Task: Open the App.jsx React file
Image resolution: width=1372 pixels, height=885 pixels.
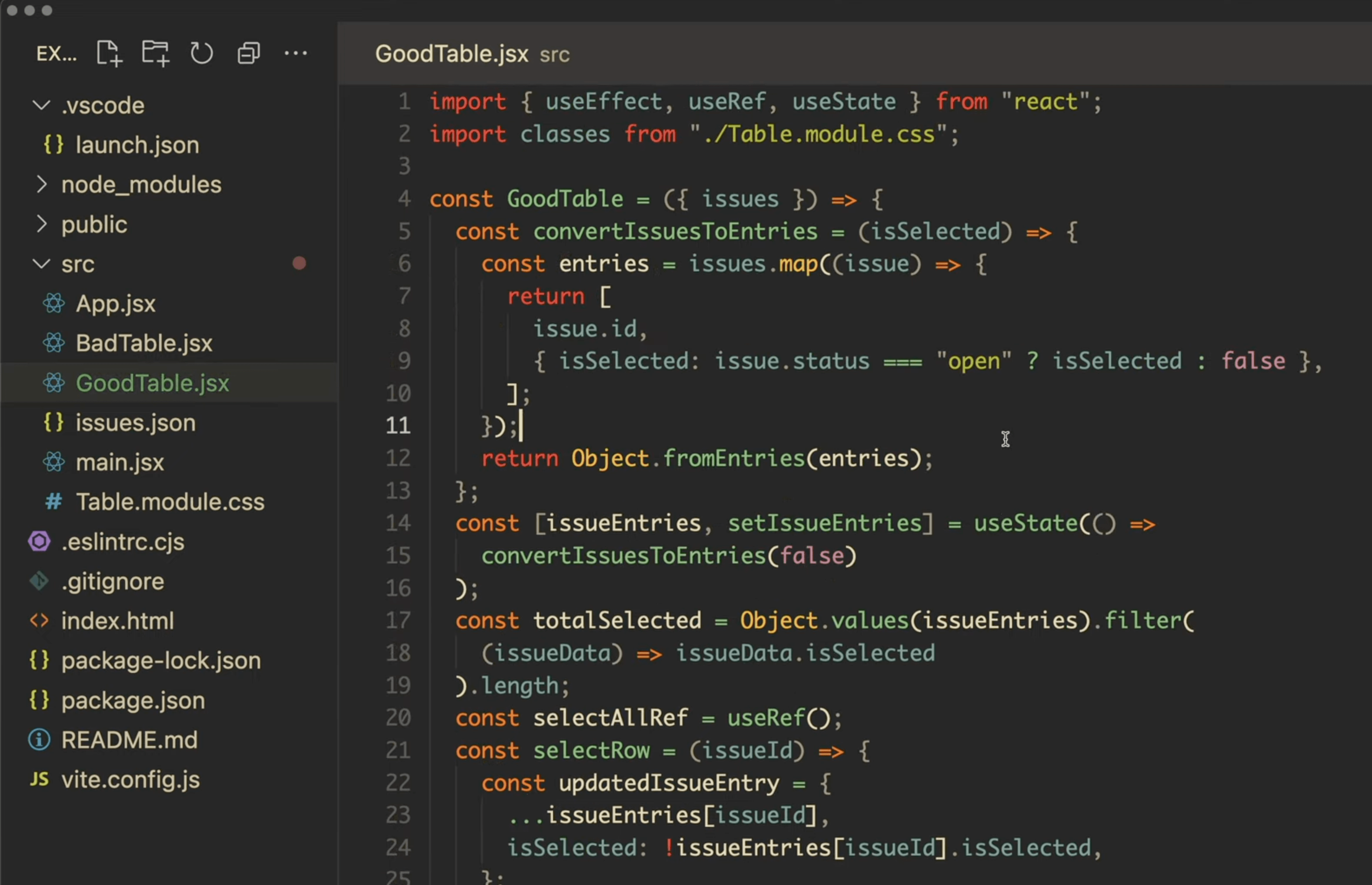Action: pyautogui.click(x=116, y=303)
